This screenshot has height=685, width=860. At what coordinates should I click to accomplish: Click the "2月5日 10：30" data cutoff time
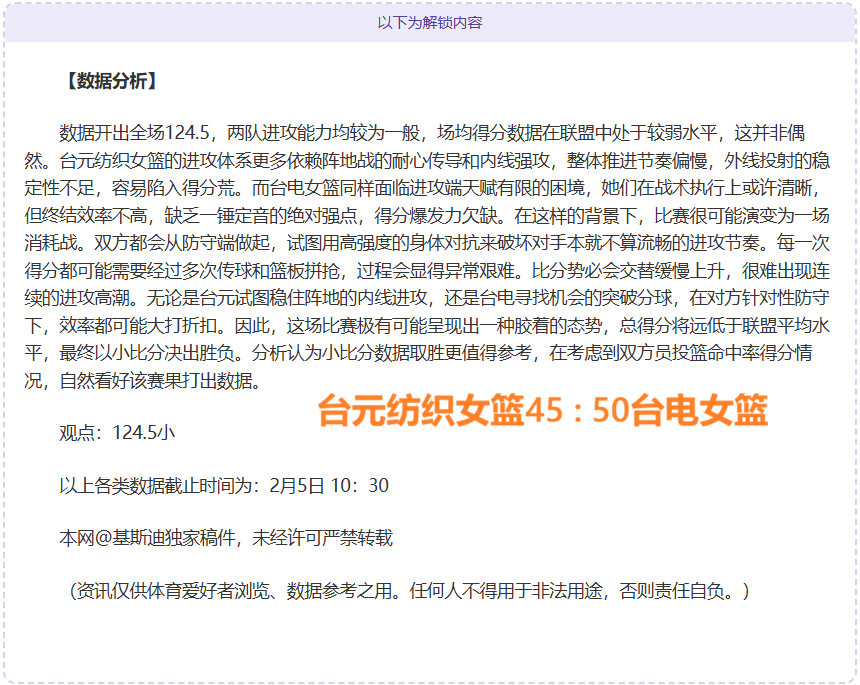[x=329, y=486]
